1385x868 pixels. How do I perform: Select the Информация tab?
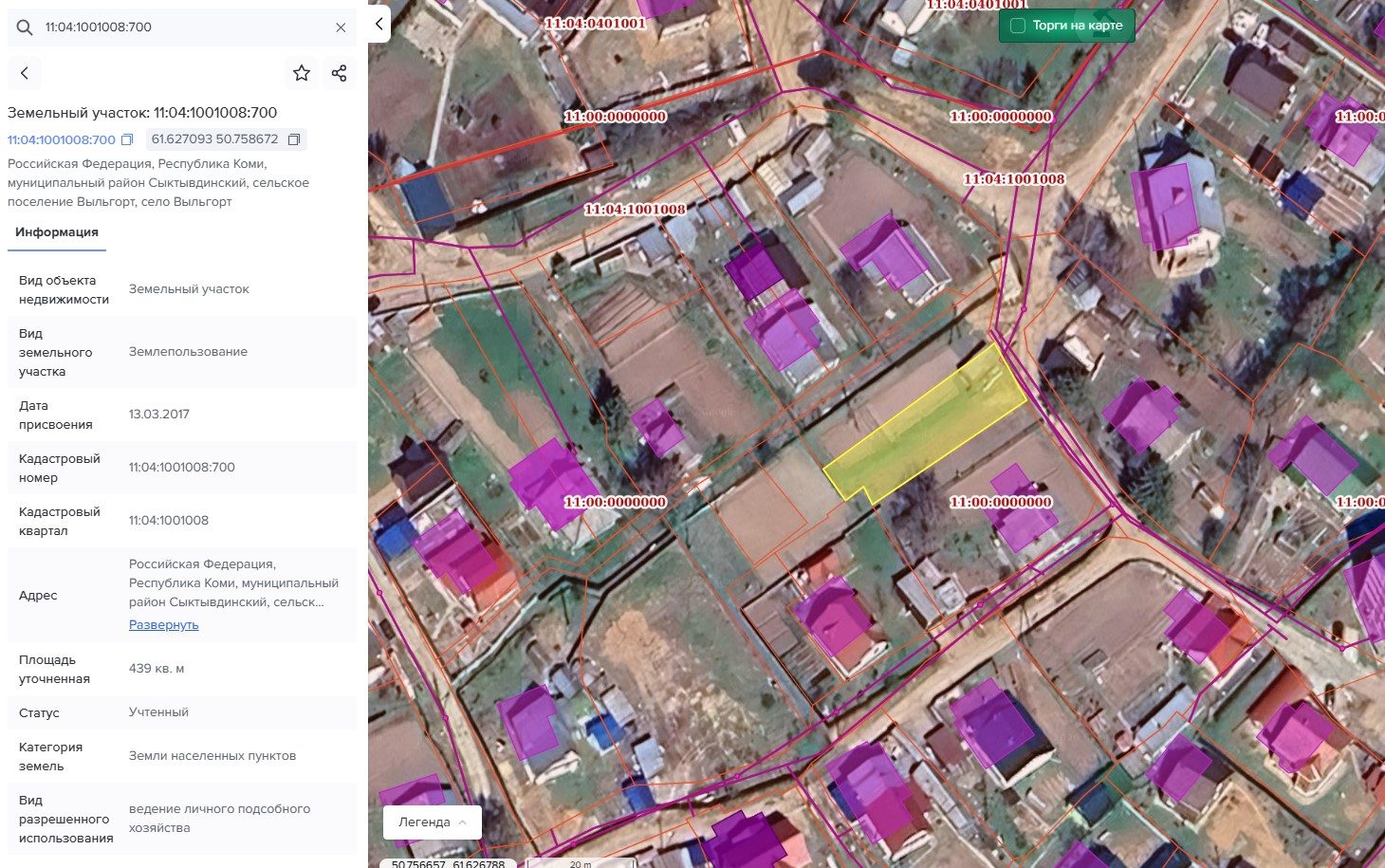(x=57, y=232)
